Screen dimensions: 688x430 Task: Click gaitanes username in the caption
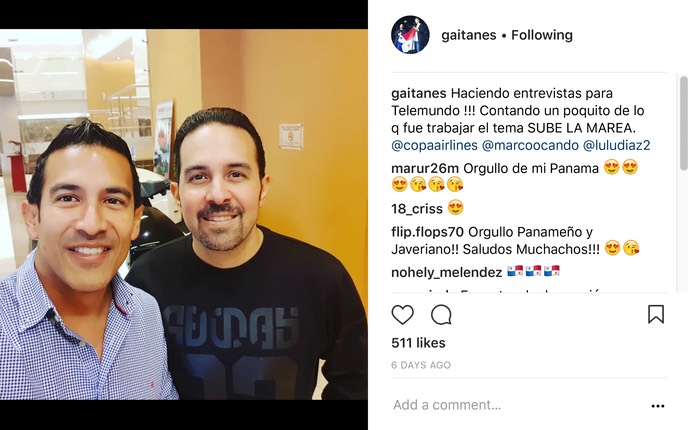tap(419, 93)
